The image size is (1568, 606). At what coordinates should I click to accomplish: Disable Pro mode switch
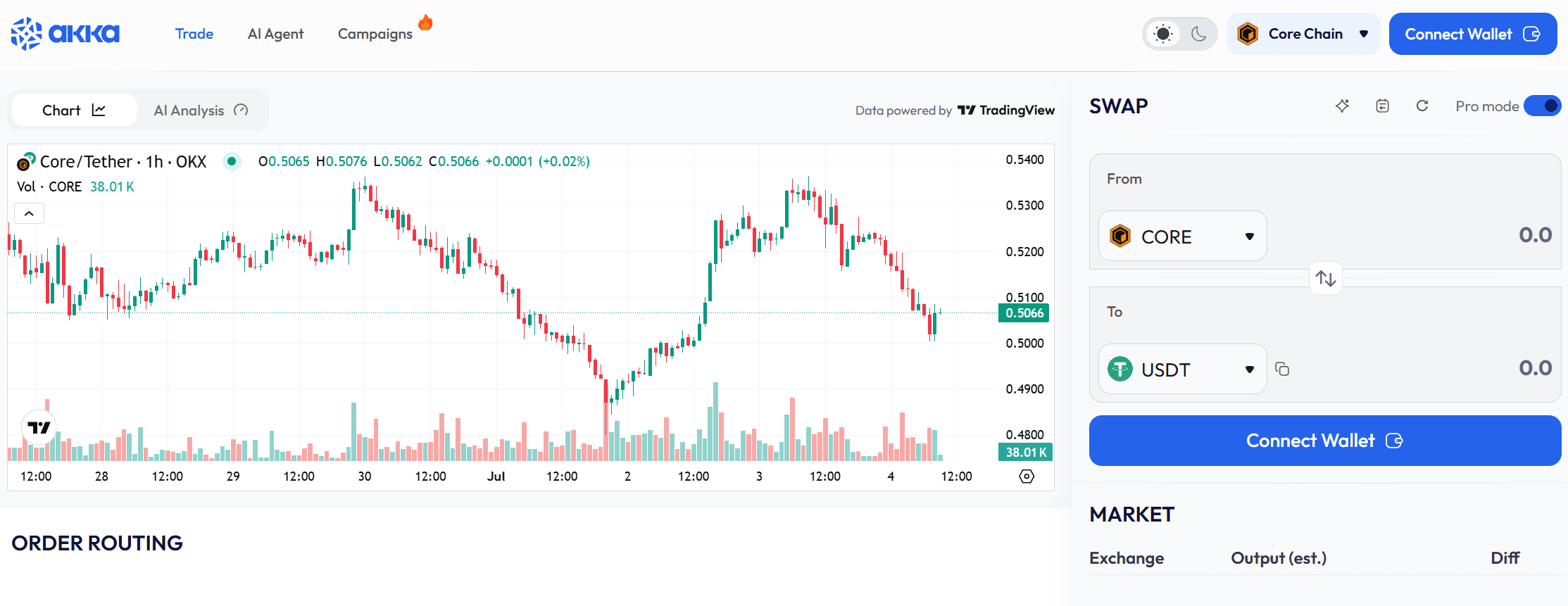tap(1542, 106)
